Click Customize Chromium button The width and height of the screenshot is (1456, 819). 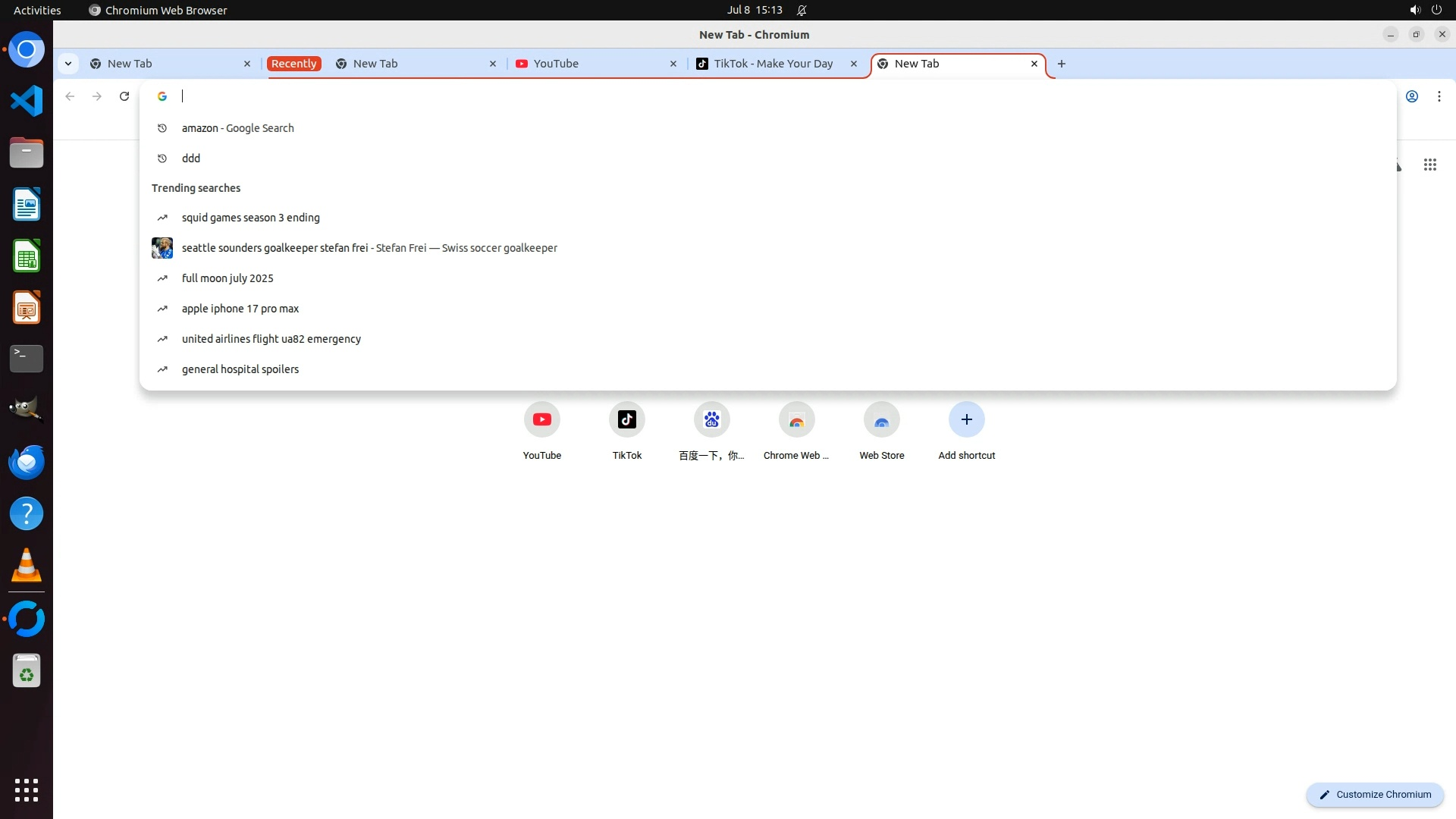tap(1374, 794)
